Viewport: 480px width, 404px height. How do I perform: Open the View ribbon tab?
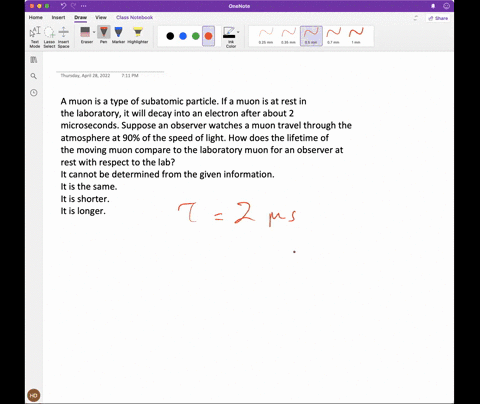[x=101, y=17]
